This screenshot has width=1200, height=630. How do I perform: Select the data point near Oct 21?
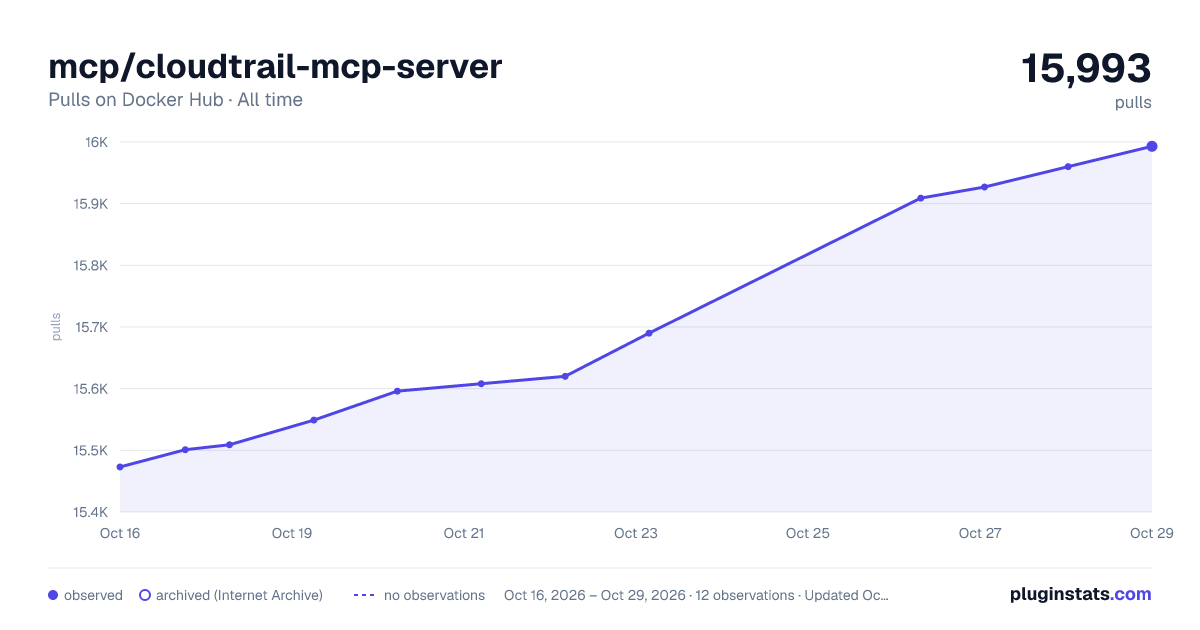(481, 384)
